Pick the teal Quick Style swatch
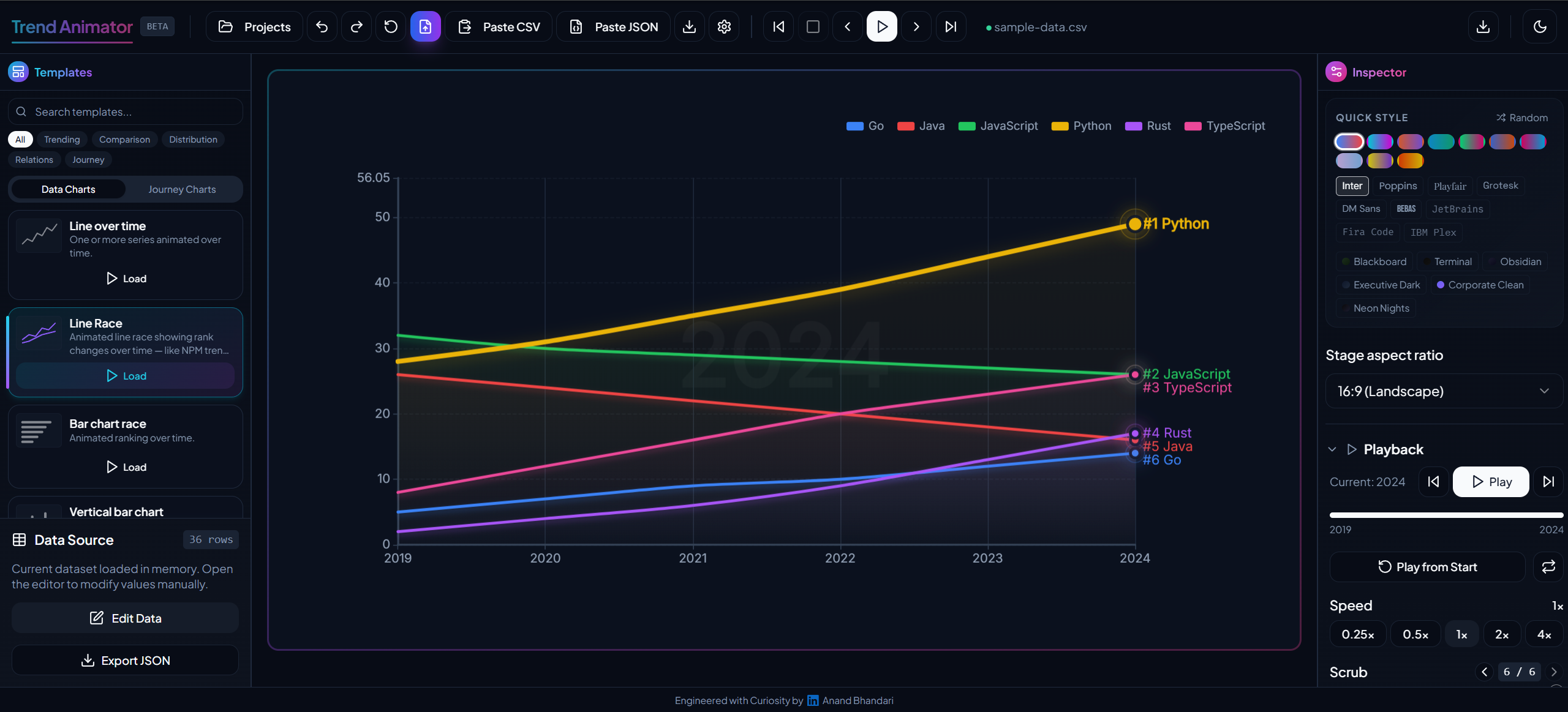The width and height of the screenshot is (1568, 712). point(1441,141)
